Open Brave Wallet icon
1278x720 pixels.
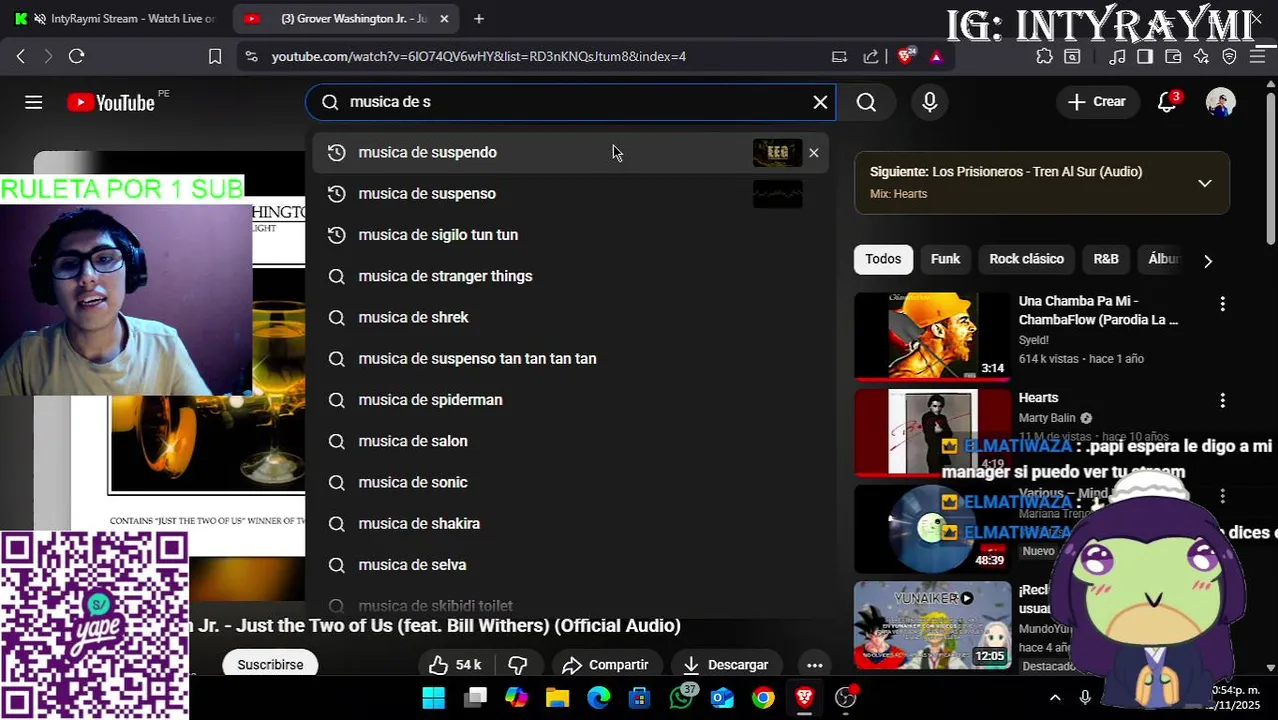tap(1173, 57)
